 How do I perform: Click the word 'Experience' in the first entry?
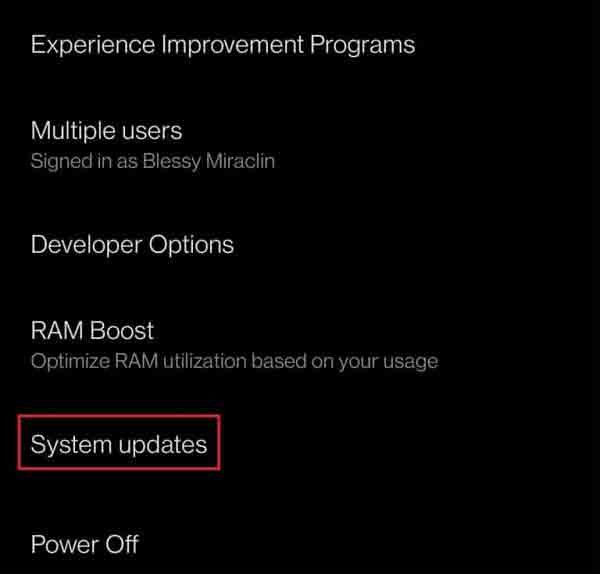(93, 45)
